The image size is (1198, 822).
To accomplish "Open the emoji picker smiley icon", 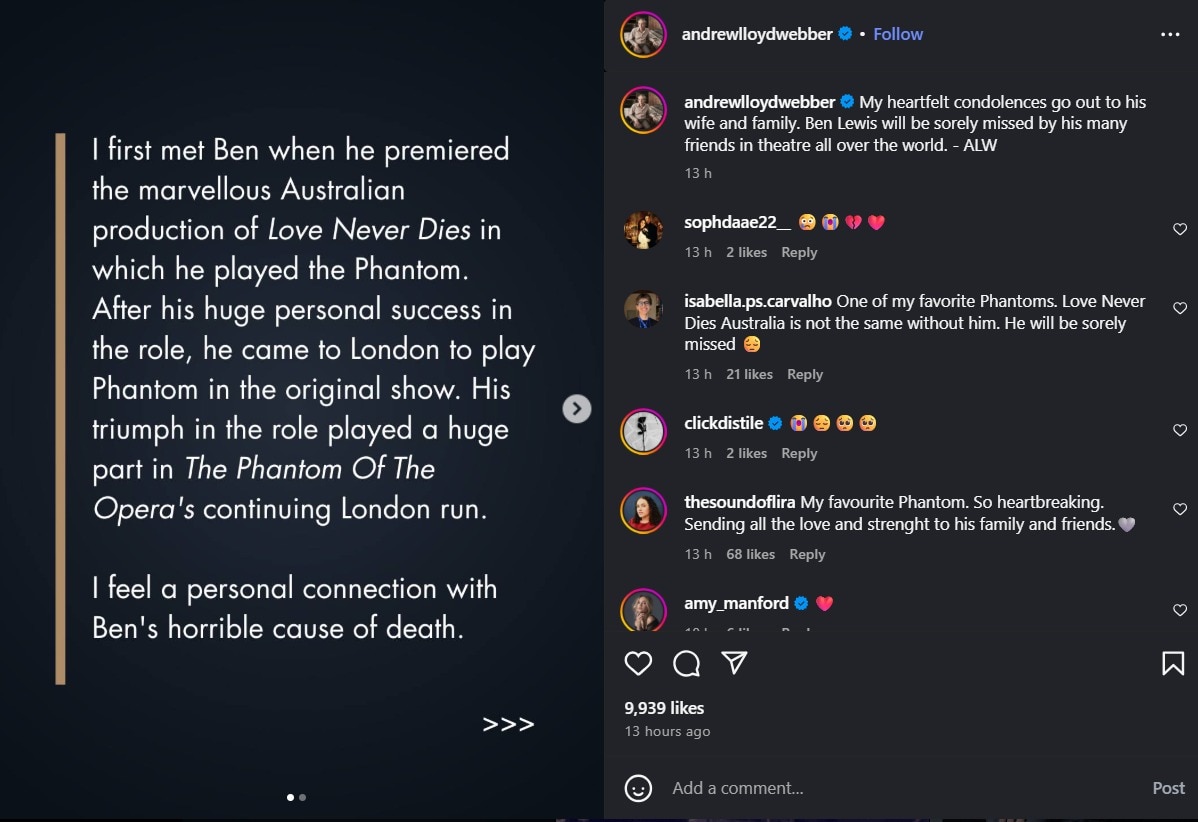I will (638, 788).
